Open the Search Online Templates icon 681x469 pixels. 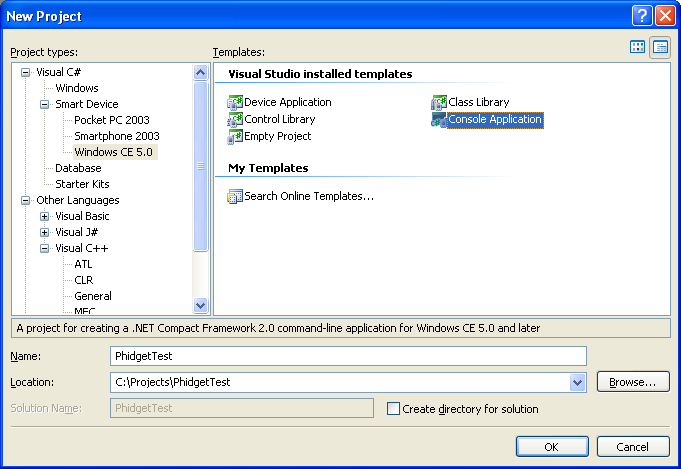[x=236, y=197]
